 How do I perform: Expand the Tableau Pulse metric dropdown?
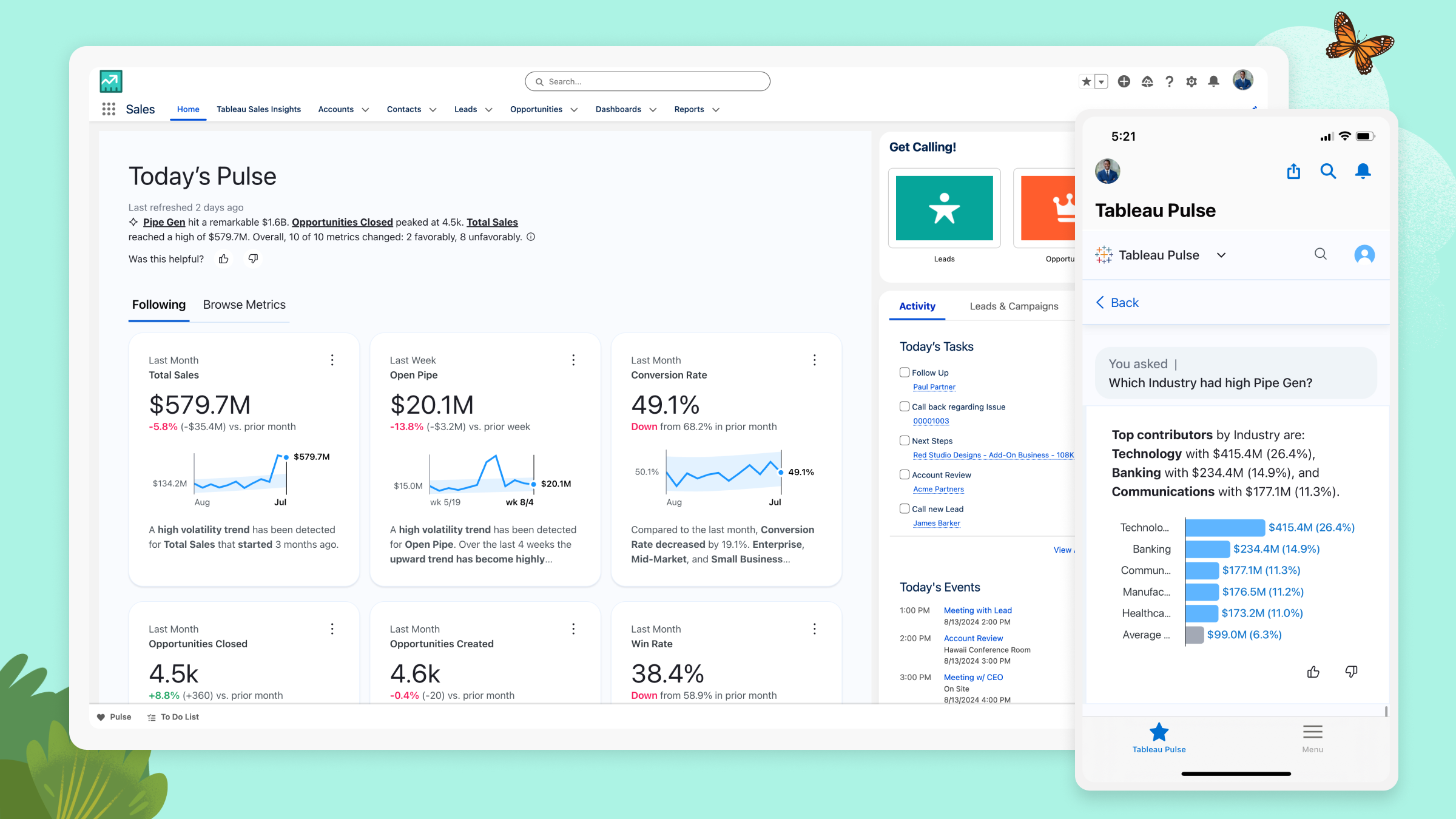(x=1222, y=255)
